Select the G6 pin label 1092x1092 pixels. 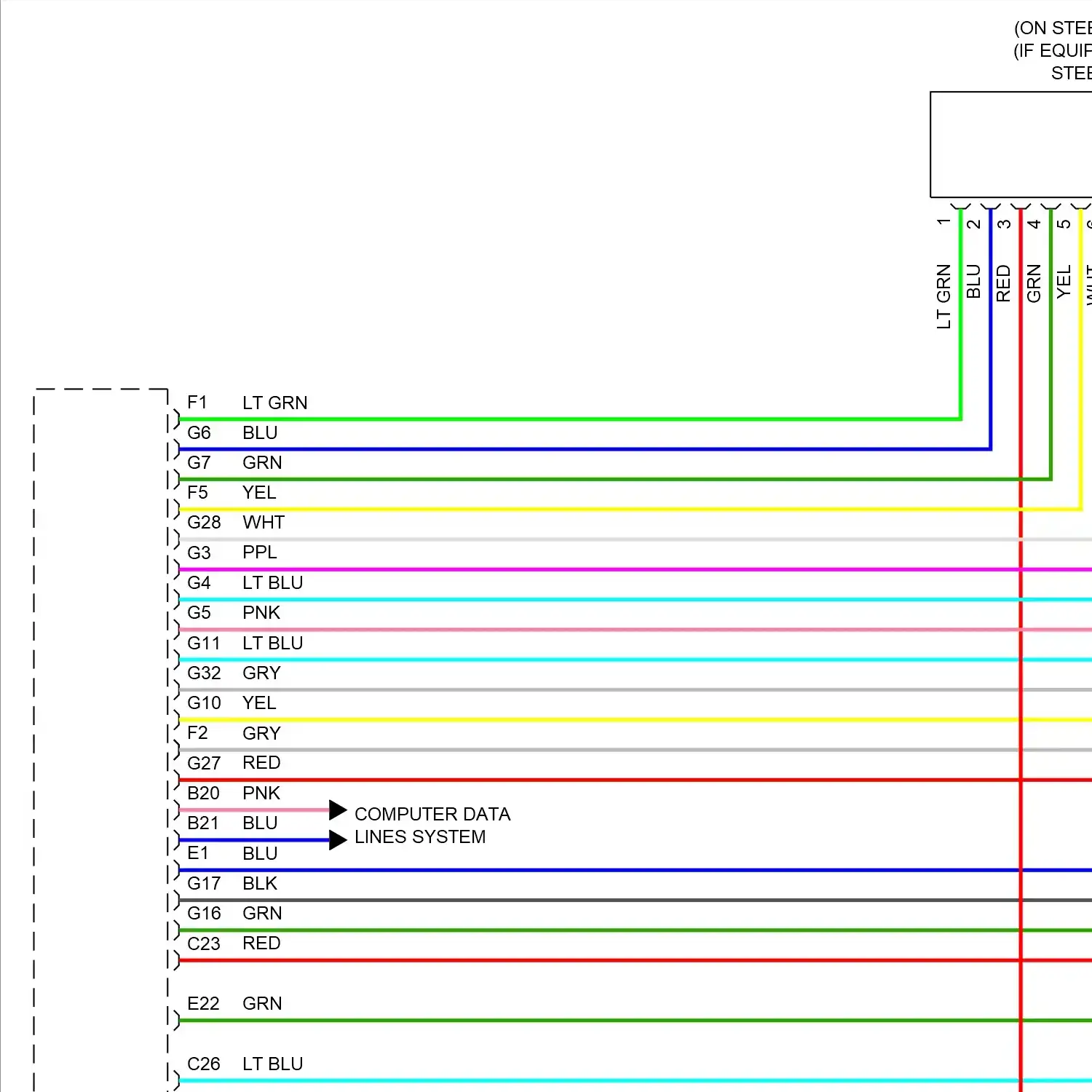coord(199,432)
